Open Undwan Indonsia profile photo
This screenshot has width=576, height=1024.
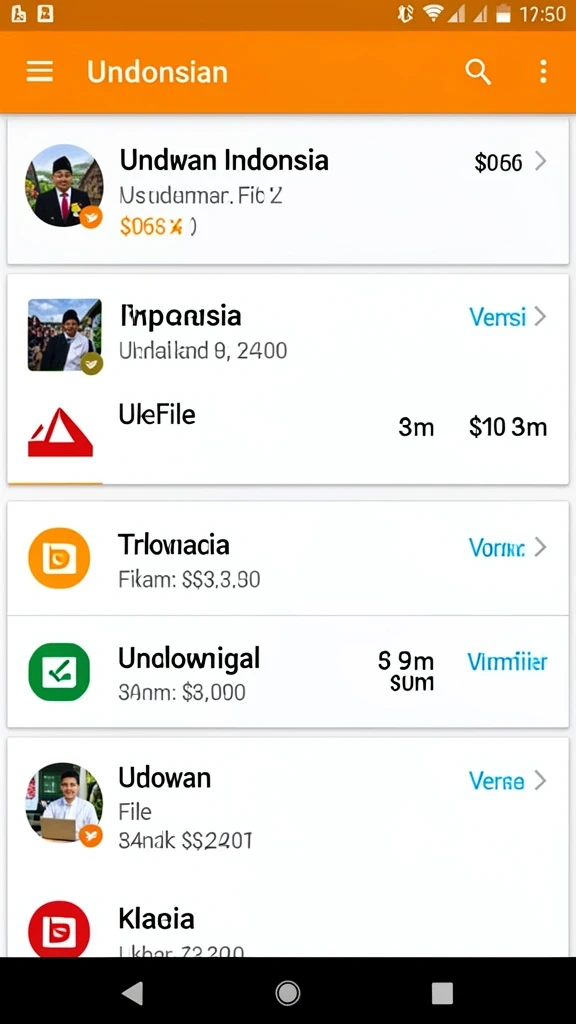tap(64, 185)
